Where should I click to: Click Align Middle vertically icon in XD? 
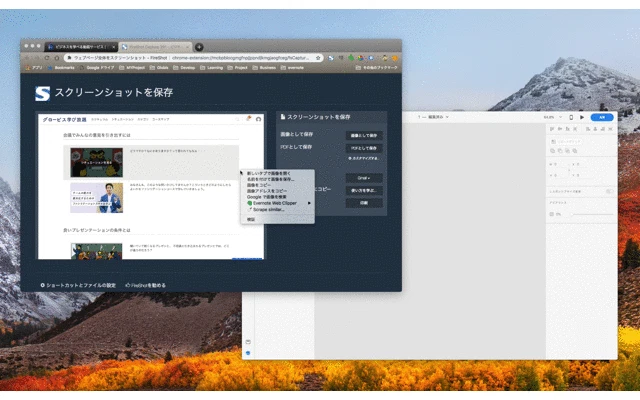point(560,129)
